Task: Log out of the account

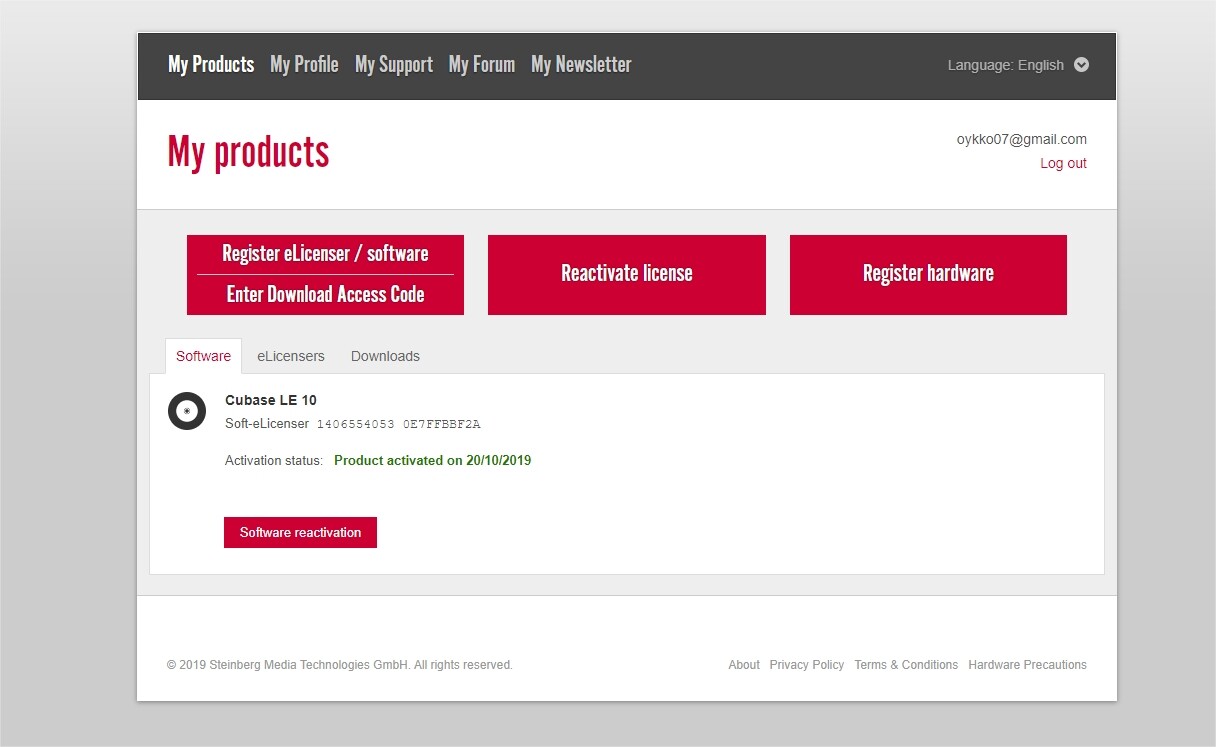Action: click(1063, 163)
